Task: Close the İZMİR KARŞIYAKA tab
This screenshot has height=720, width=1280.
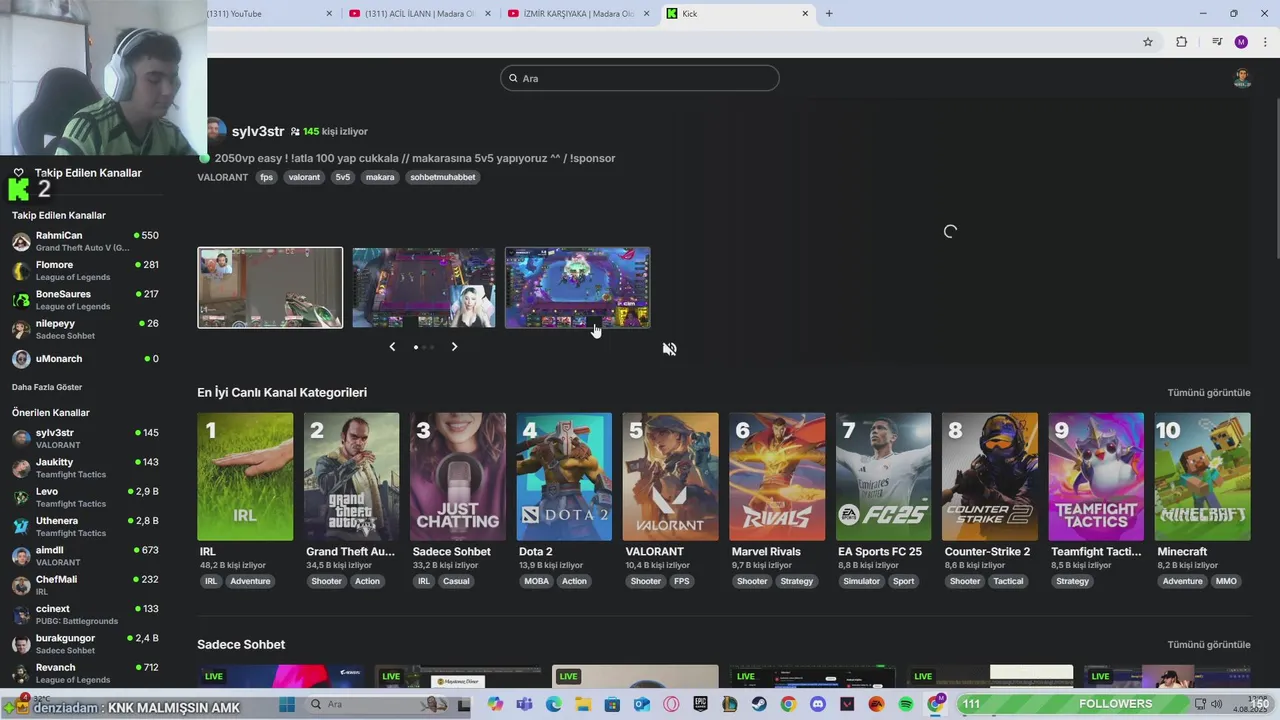Action: tap(647, 13)
